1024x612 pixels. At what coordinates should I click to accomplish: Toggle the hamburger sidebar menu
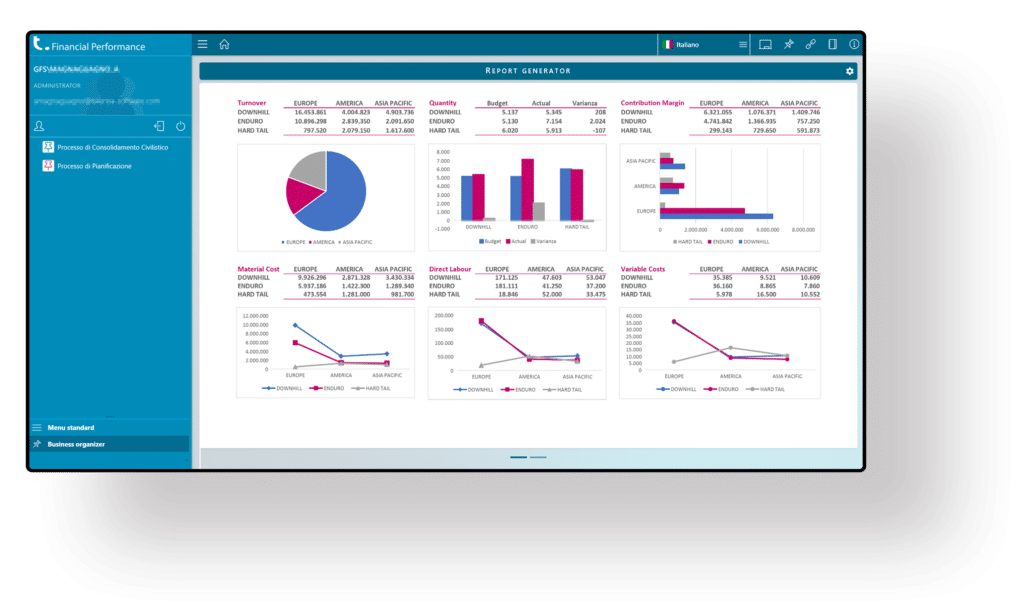point(203,44)
